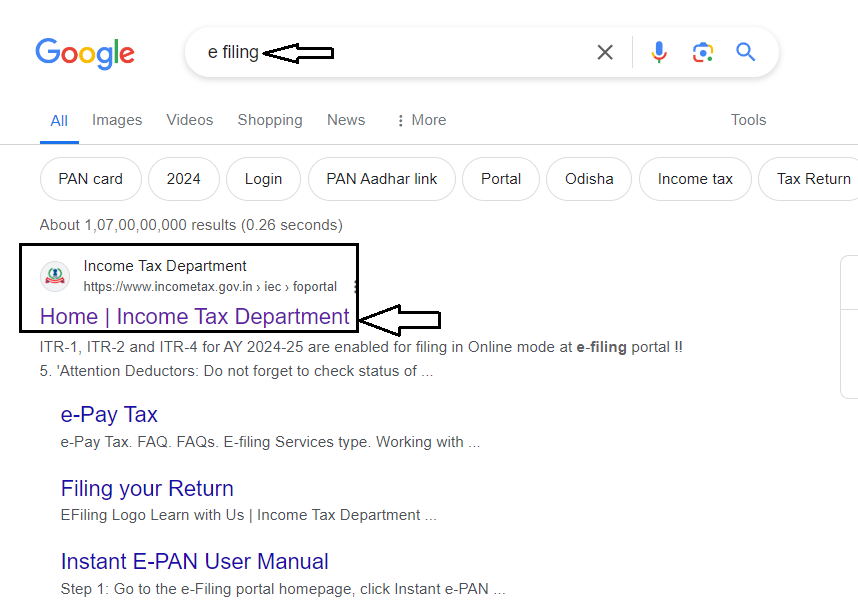Open the three-dot menu beside incometax.gov.in URL
The width and height of the screenshot is (858, 604).
click(355, 286)
